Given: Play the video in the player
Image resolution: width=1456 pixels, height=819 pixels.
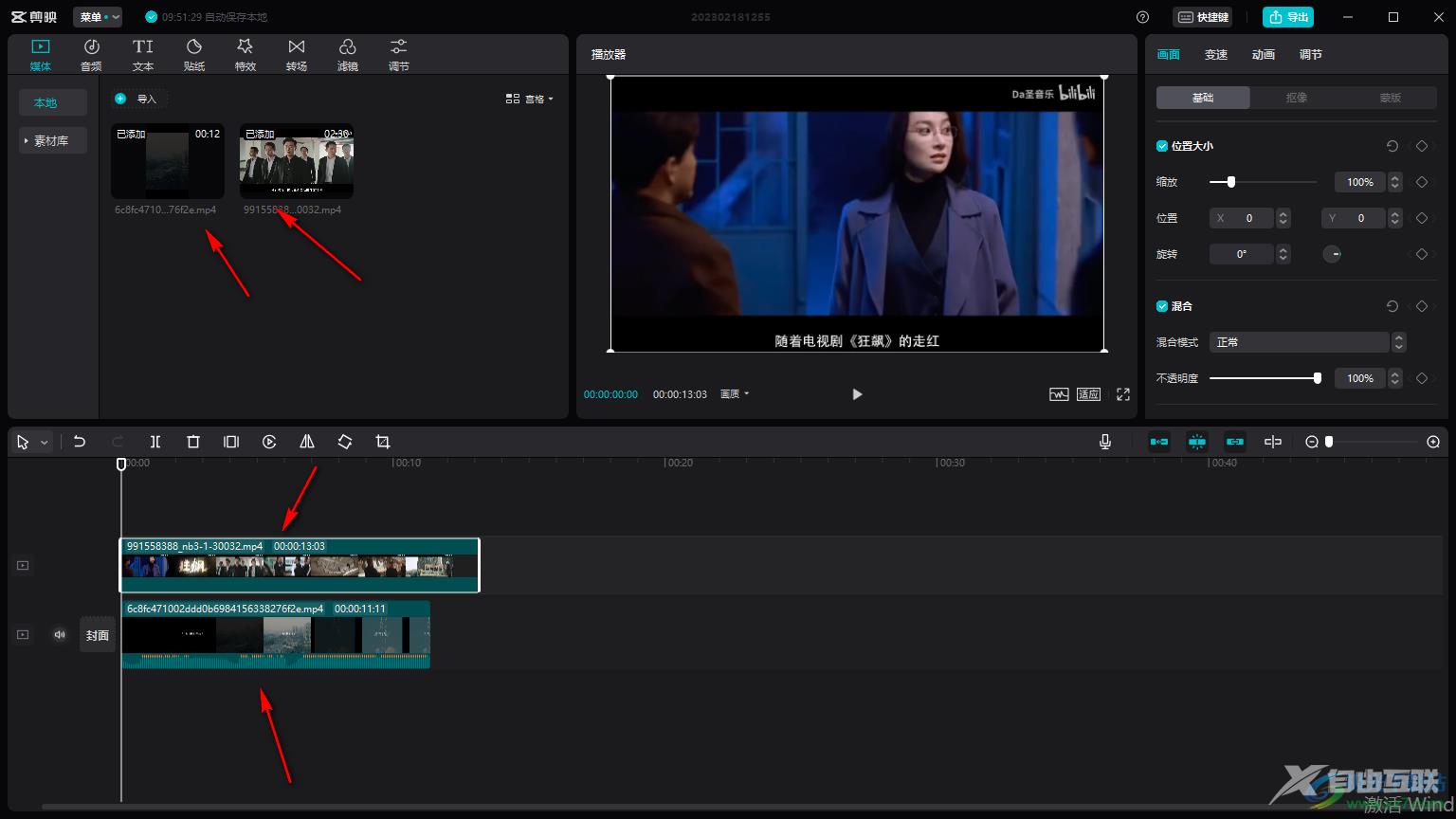Looking at the screenshot, I should (857, 394).
